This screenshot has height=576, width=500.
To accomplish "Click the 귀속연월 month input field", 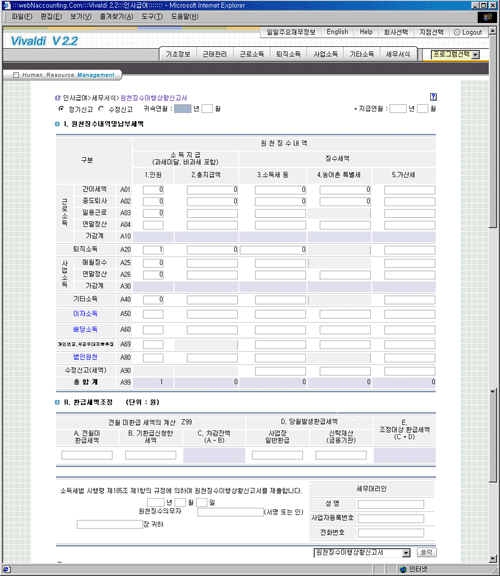I will tap(207, 109).
